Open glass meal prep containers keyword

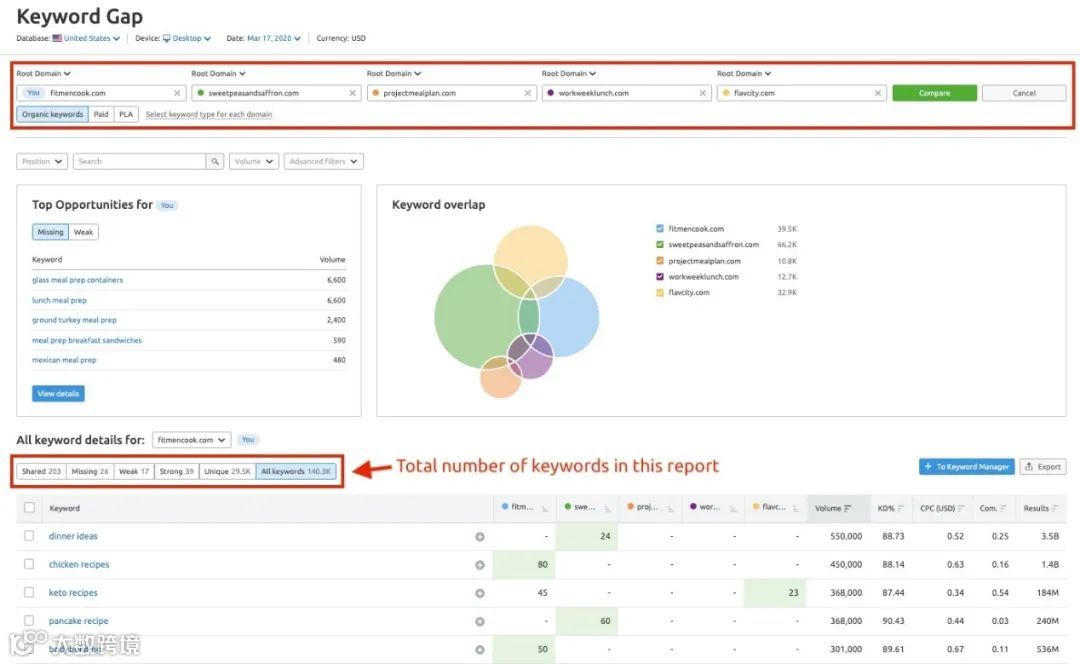[x=77, y=280]
